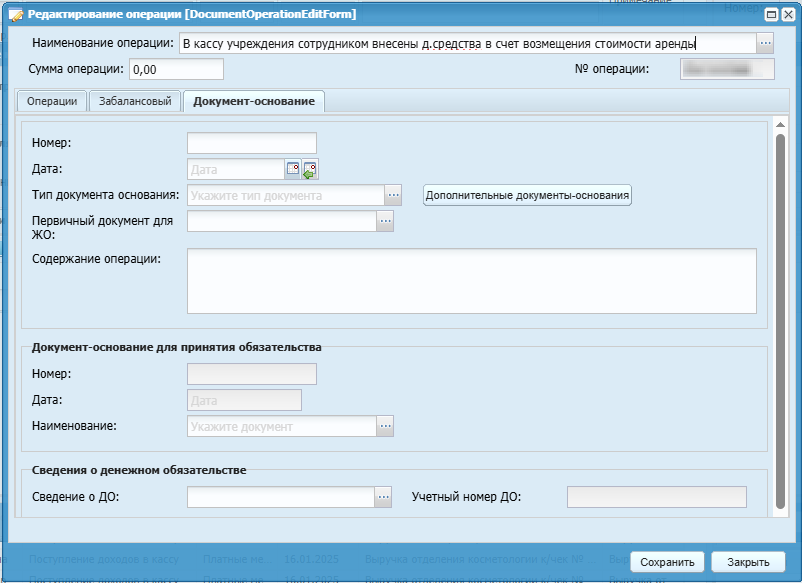Screen dimensions: 802x583
Task: Switch to the Забалансовый tab
Action: coord(135,101)
